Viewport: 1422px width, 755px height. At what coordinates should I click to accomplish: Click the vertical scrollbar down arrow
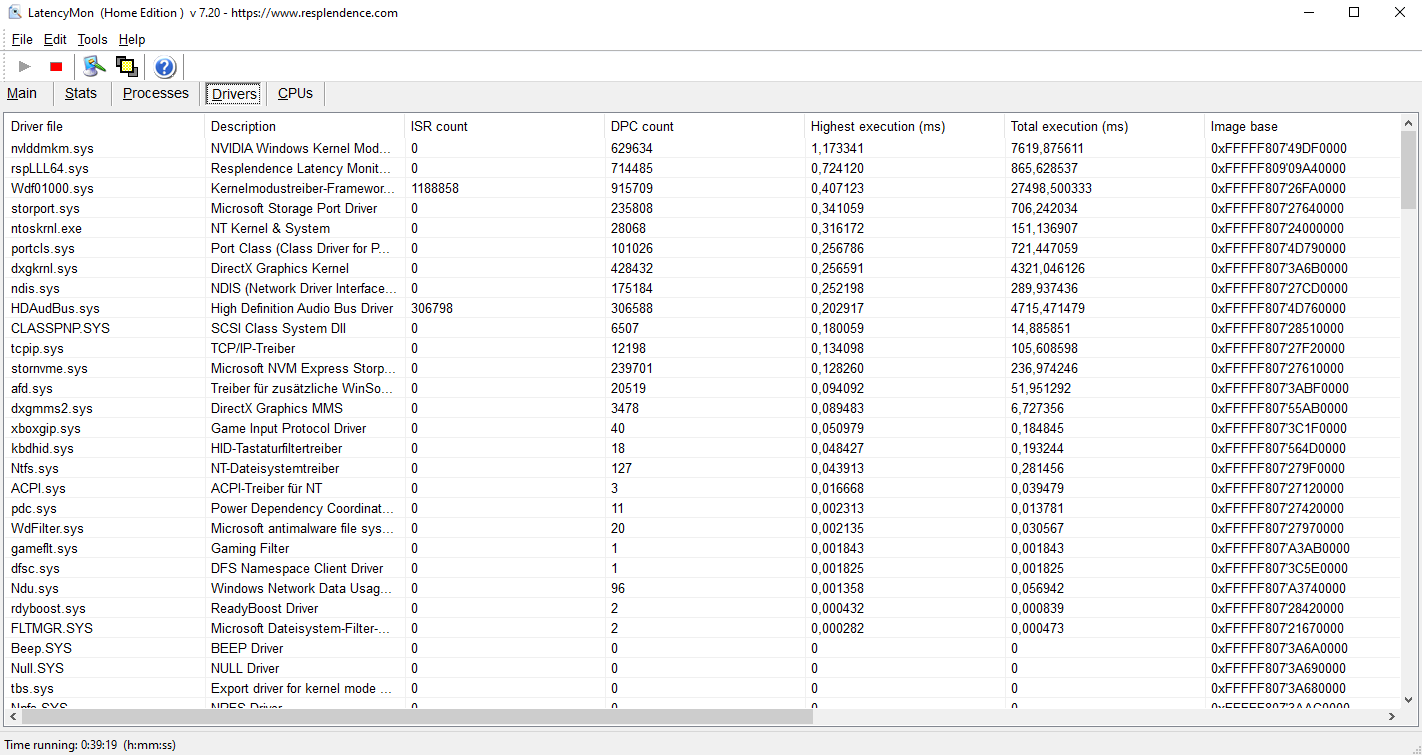[1408, 700]
